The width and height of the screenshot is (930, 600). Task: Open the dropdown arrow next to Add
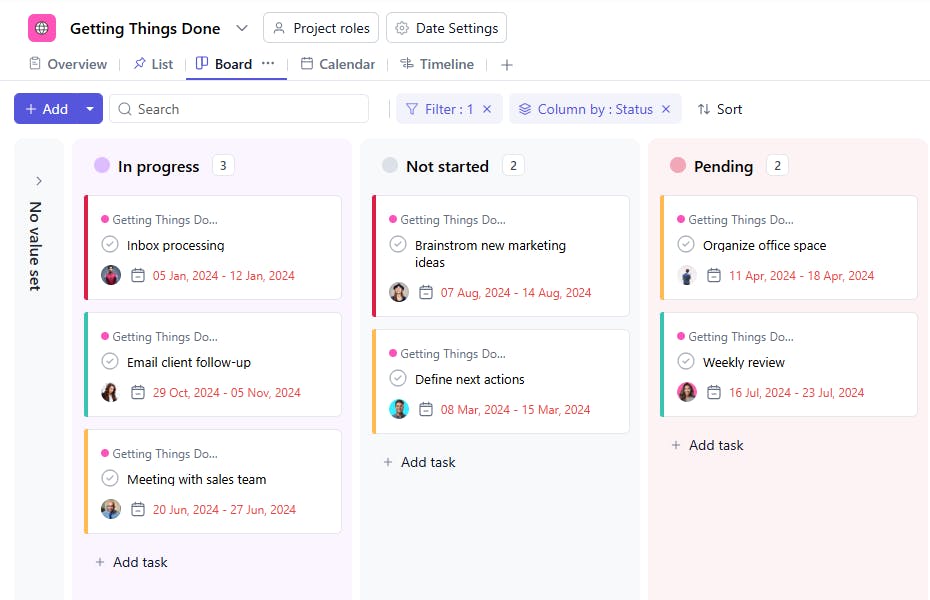(x=91, y=109)
